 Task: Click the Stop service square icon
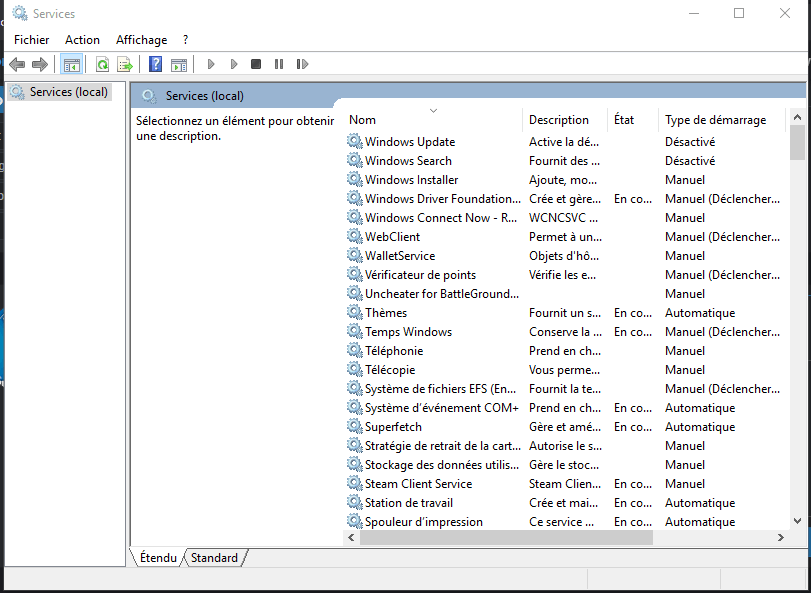pos(256,64)
